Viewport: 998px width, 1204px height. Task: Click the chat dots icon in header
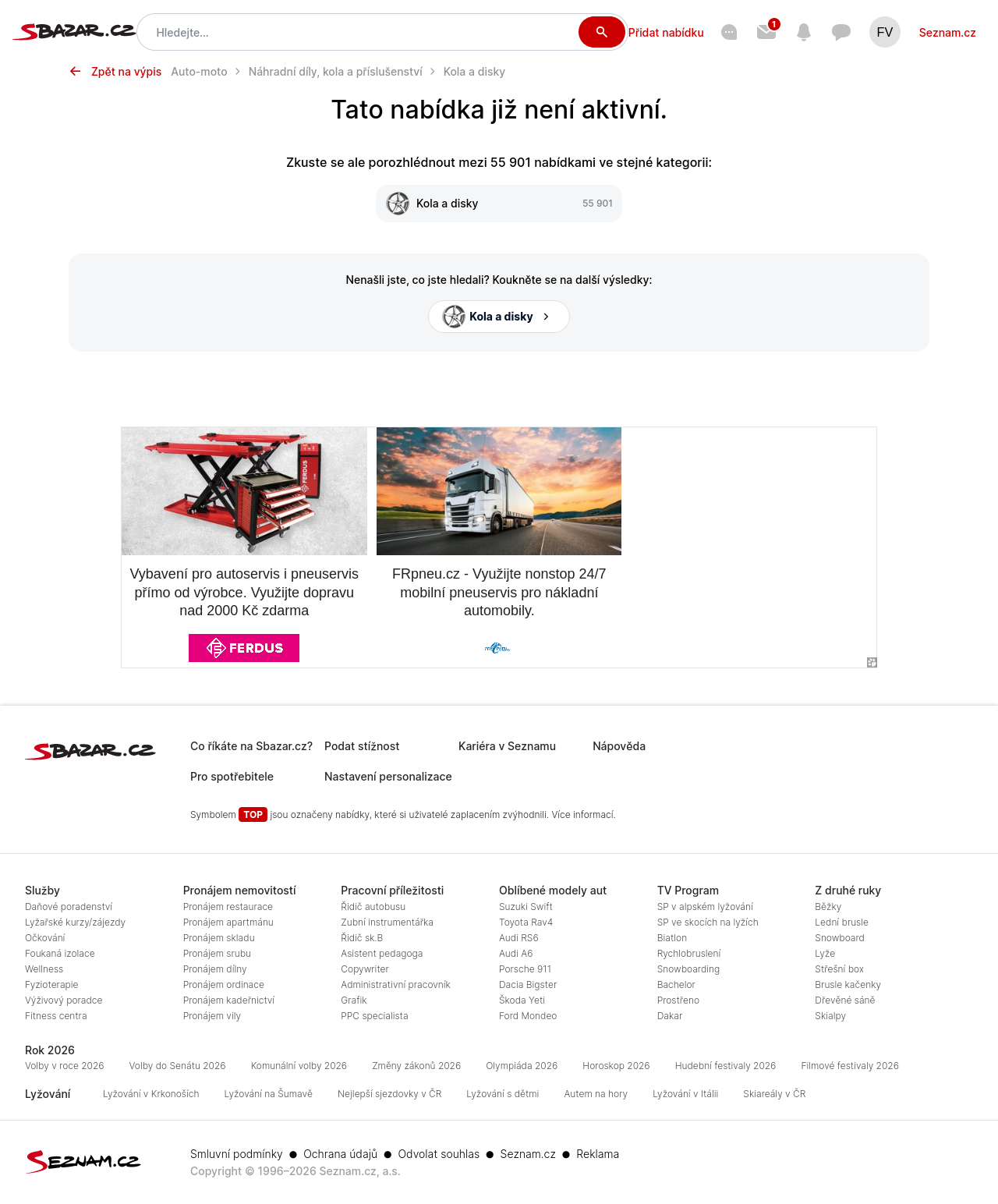click(x=729, y=32)
